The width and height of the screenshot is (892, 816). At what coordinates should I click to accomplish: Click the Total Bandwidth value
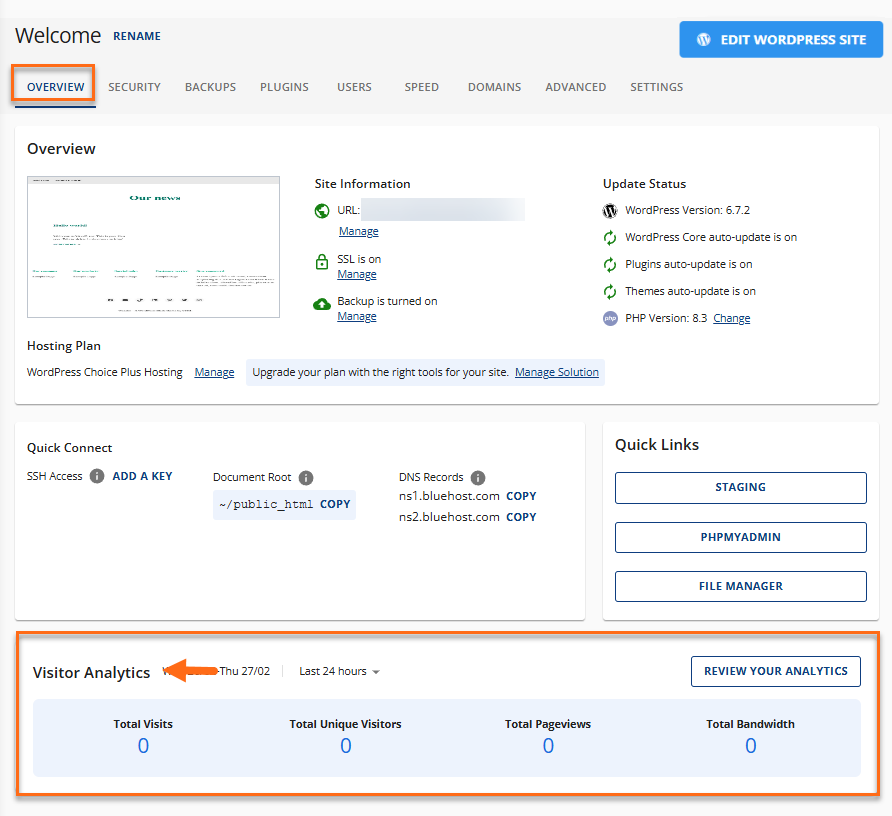751,746
